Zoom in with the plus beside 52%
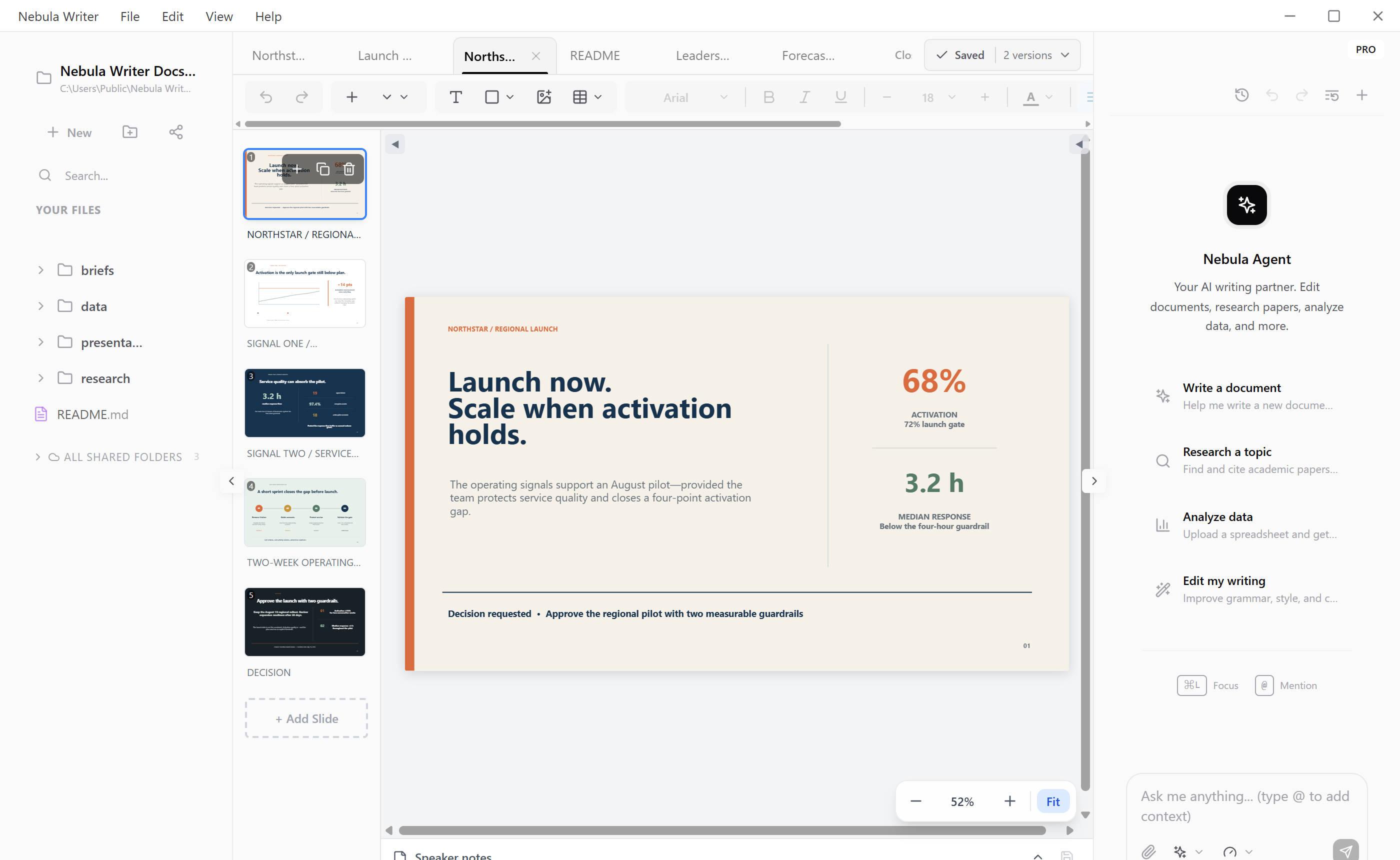Viewport: 1400px width, 860px height. [x=1009, y=801]
